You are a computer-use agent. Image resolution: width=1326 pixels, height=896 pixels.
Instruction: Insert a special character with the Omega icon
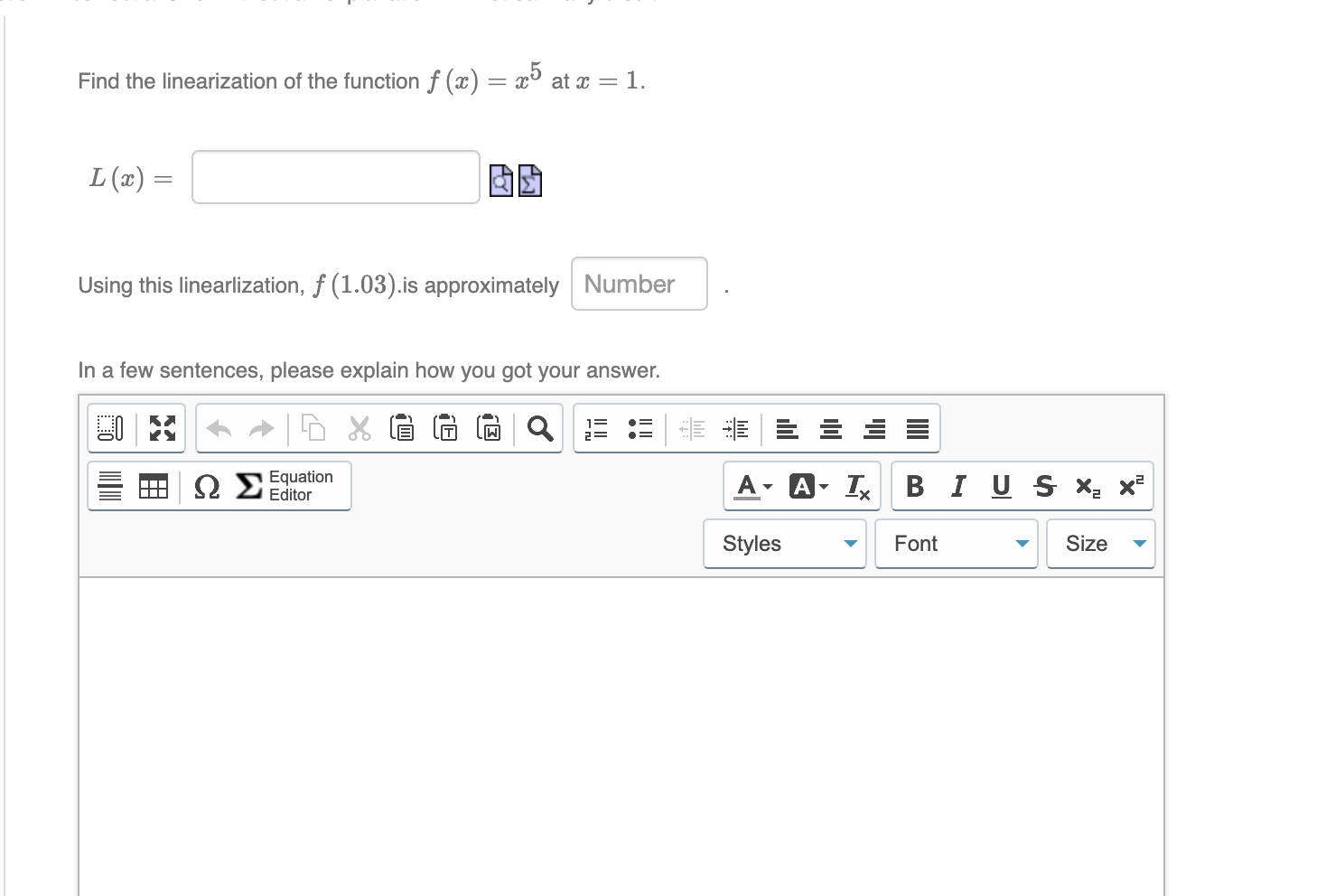(206, 488)
